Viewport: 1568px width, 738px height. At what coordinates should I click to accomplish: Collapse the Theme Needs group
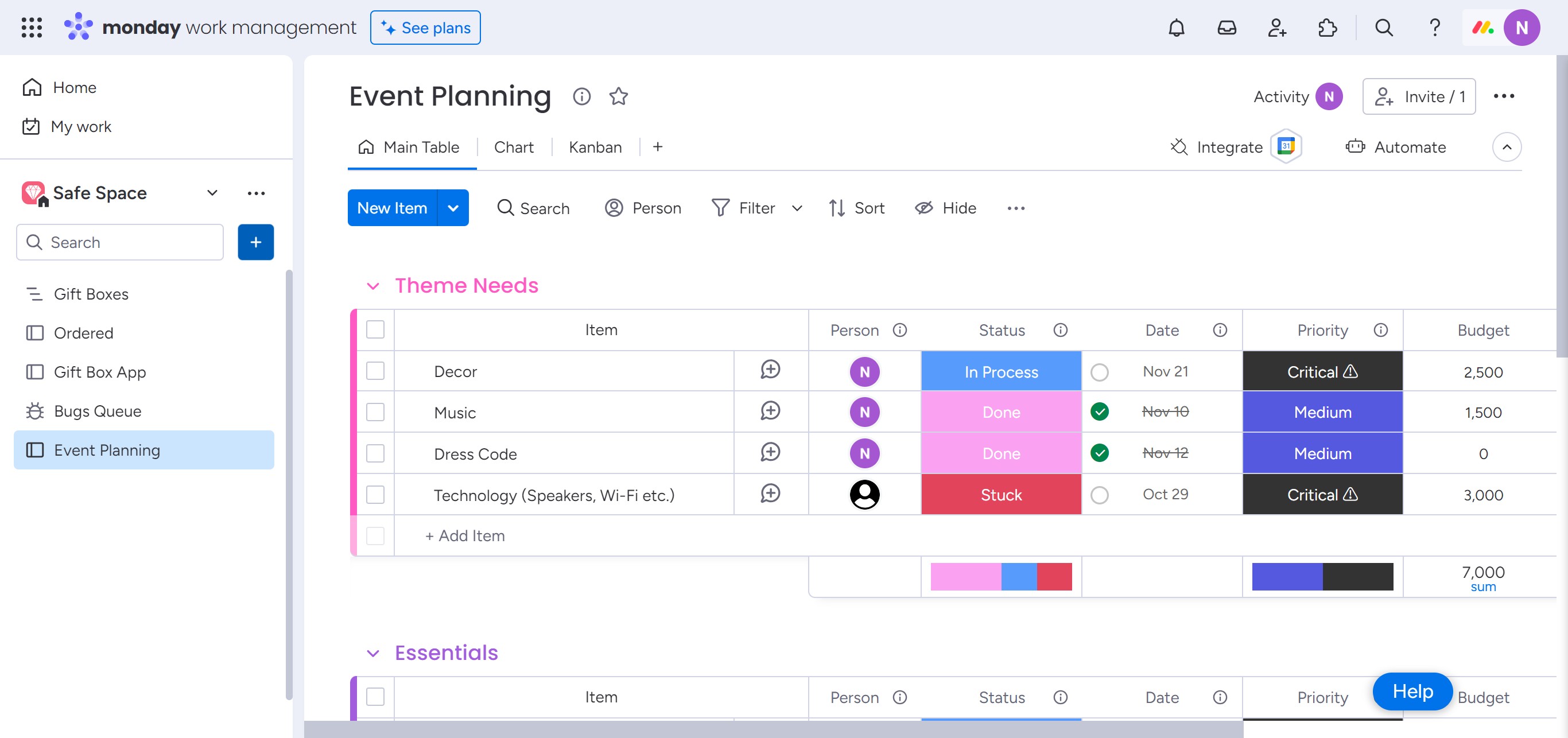click(372, 286)
